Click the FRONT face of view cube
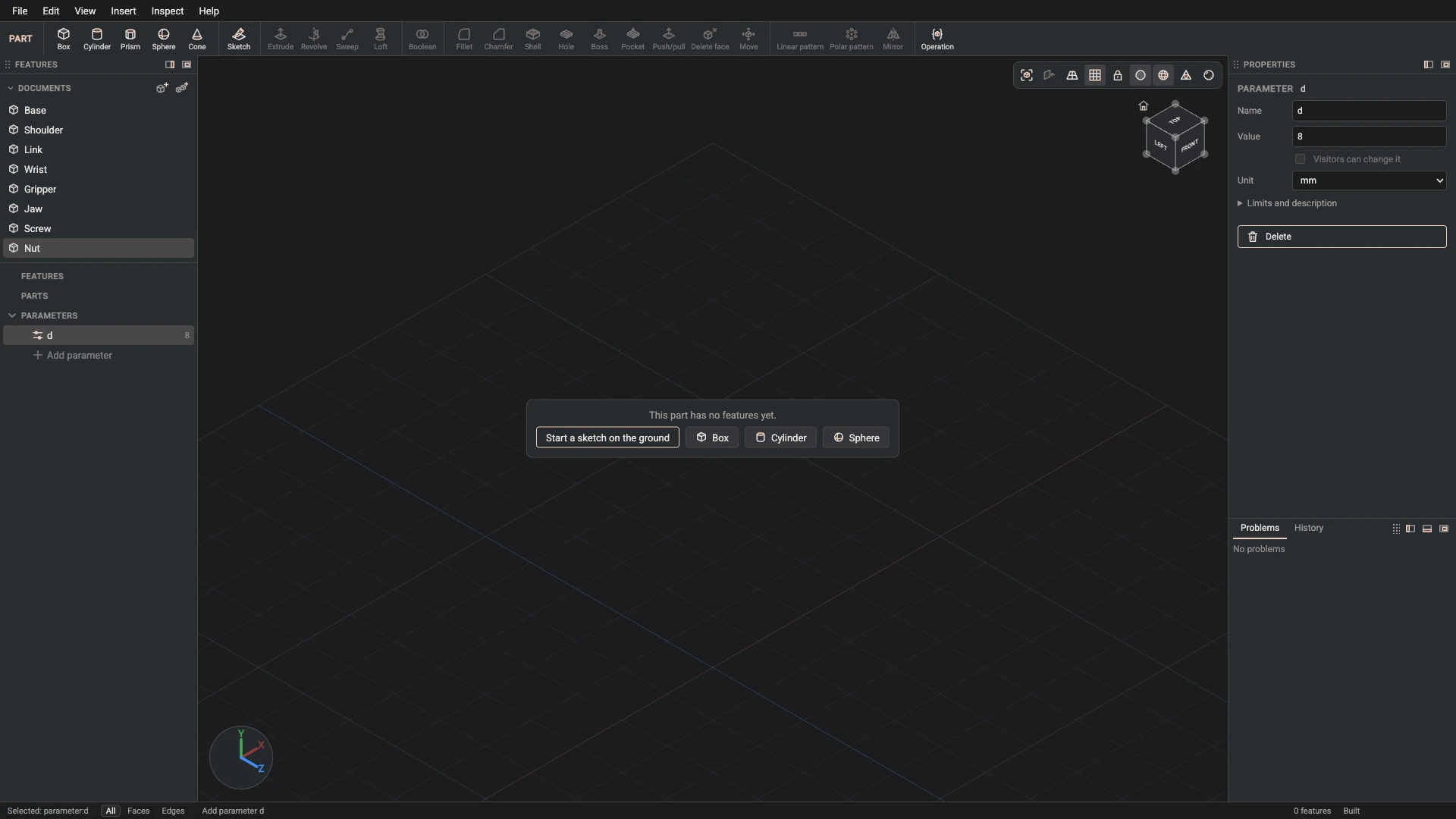 coord(1190,146)
